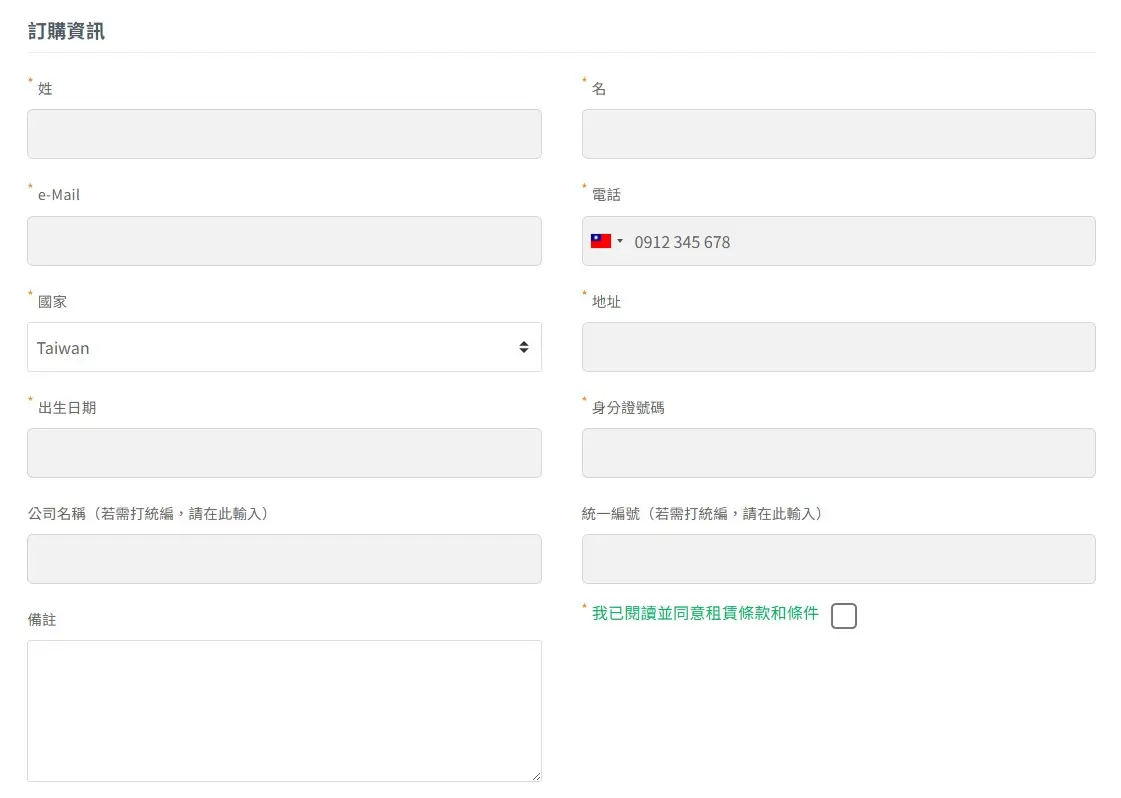The width and height of the screenshot is (1121, 798).
Task: Click the 公司名稱（若需打統編，請在此輸入）label
Action: click(148, 513)
